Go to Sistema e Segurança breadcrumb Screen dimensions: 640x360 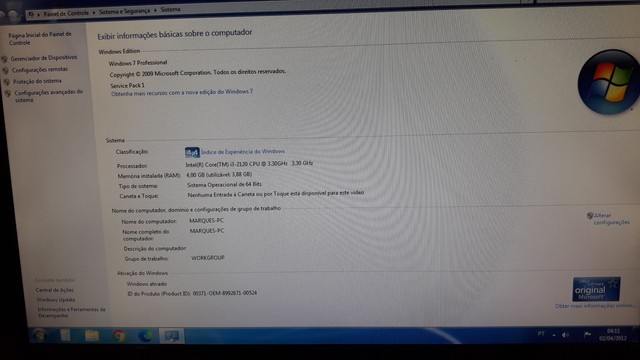124,11
